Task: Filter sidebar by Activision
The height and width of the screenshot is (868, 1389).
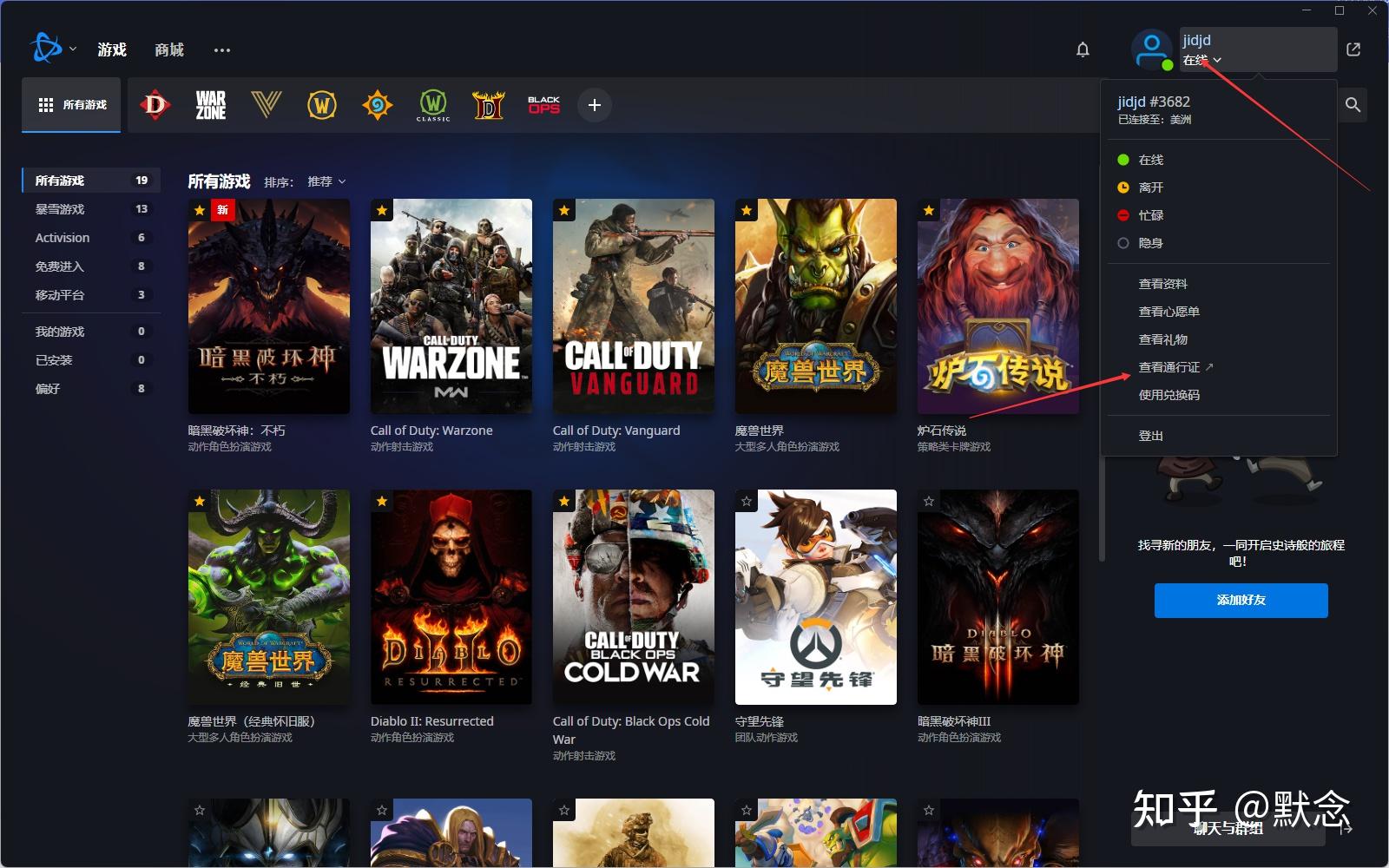Action: (x=91, y=238)
